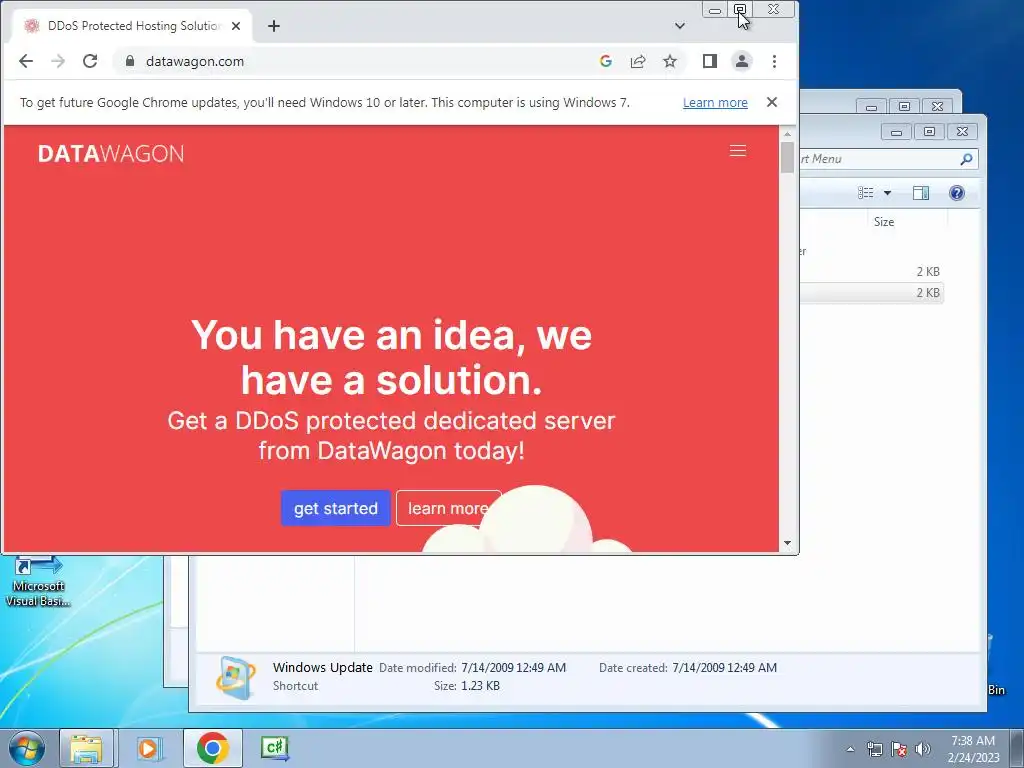Minimize the front Explorer window
The image size is (1024, 768).
point(897,131)
